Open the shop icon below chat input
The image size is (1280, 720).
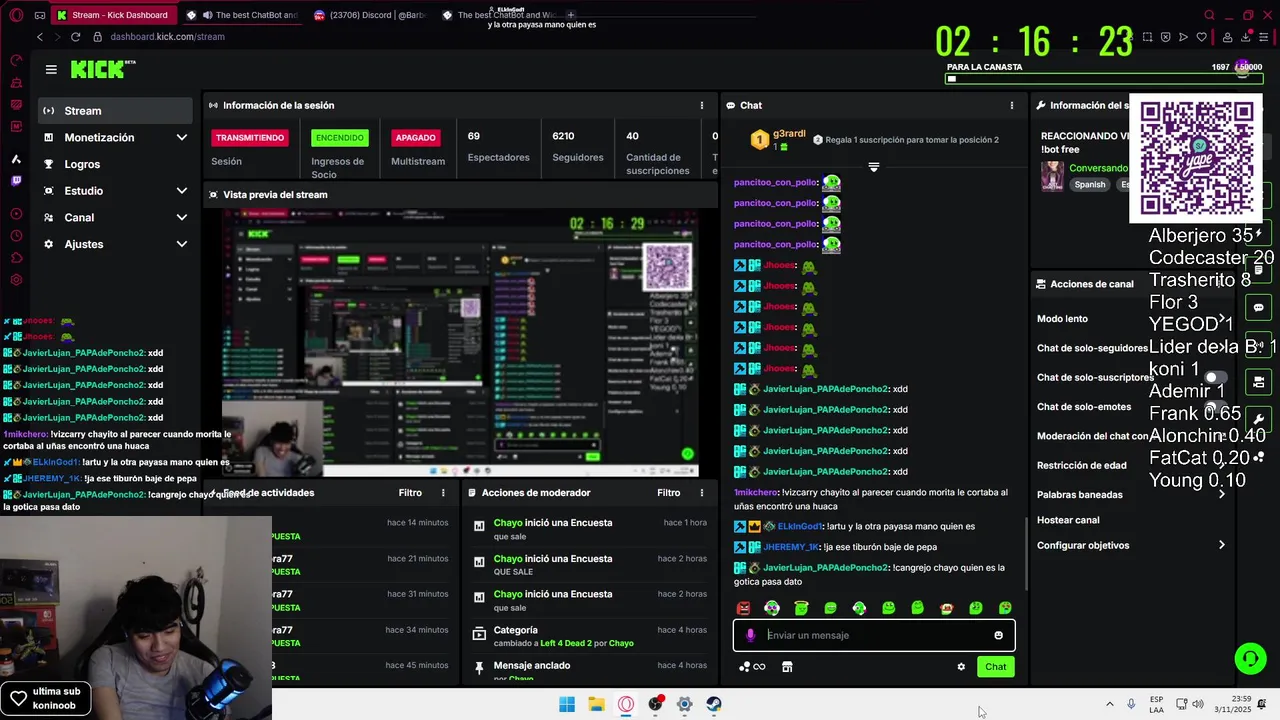[x=787, y=667]
